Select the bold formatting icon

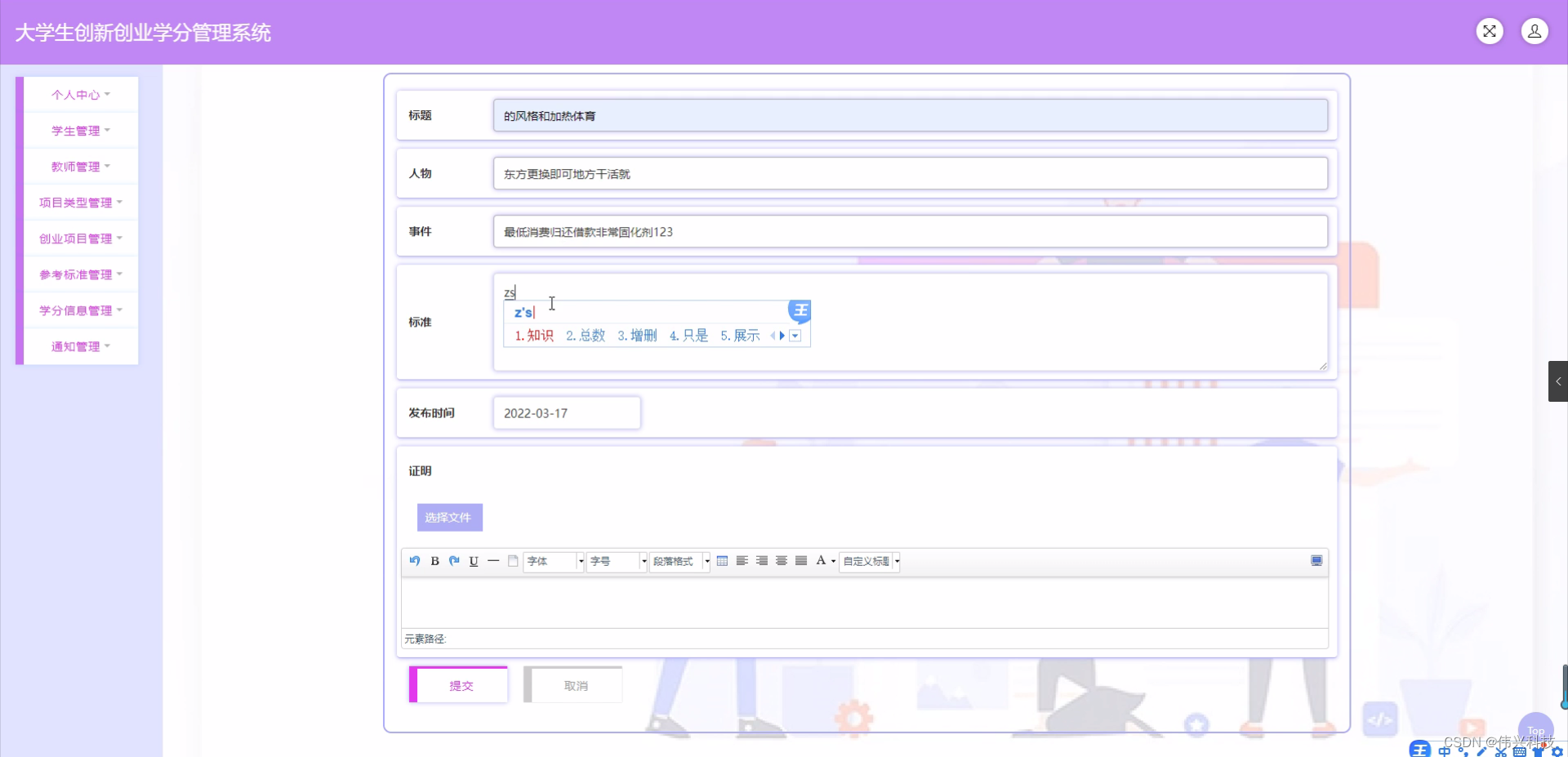[434, 561]
